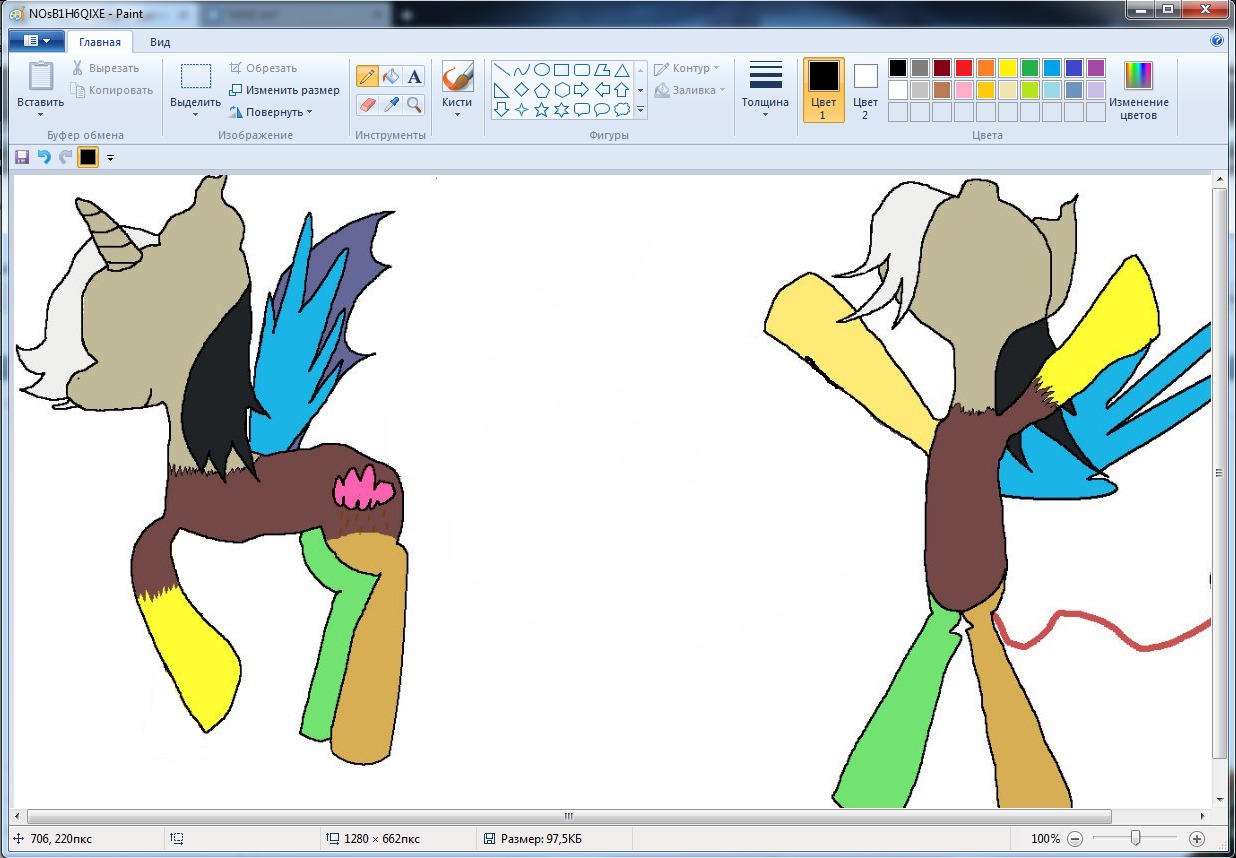Choose the green palette swatch
This screenshot has width=1236, height=858.
click(x=1030, y=68)
